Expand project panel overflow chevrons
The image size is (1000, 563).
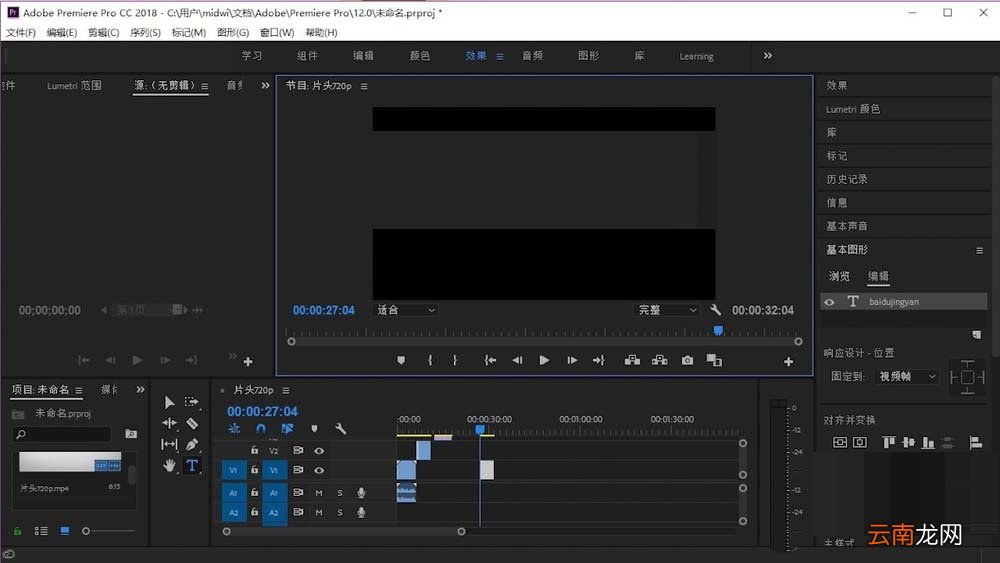pyautogui.click(x=140, y=390)
